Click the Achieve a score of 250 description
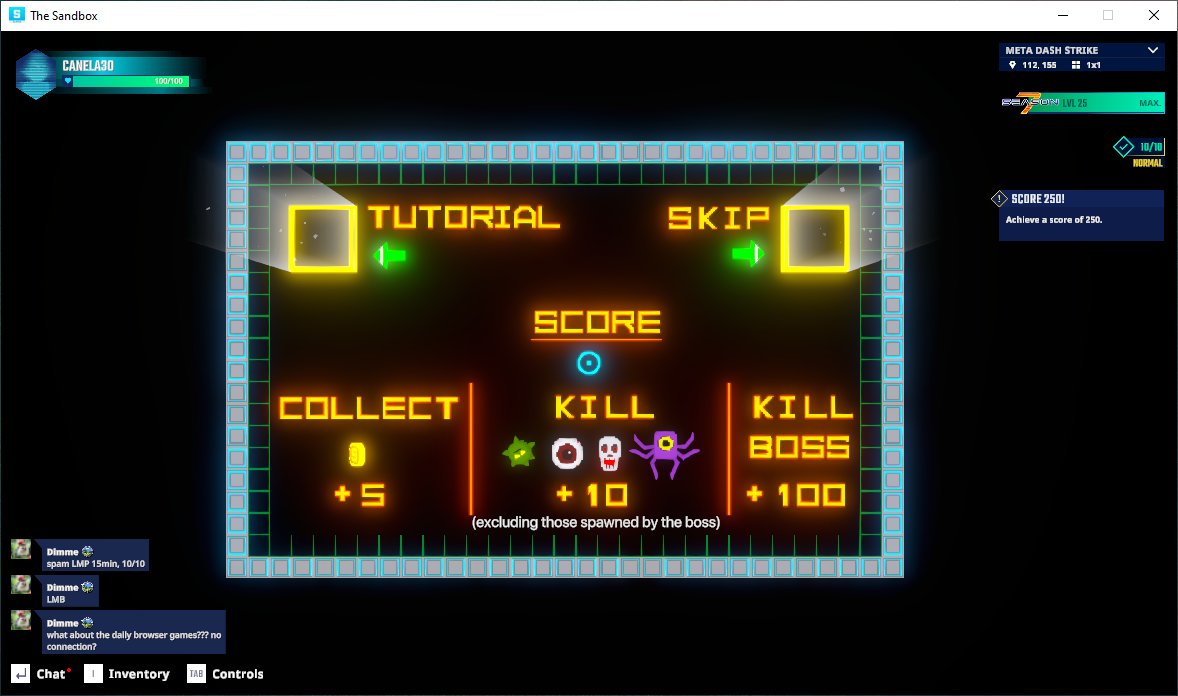Viewport: 1178px width, 696px height. click(x=1054, y=219)
